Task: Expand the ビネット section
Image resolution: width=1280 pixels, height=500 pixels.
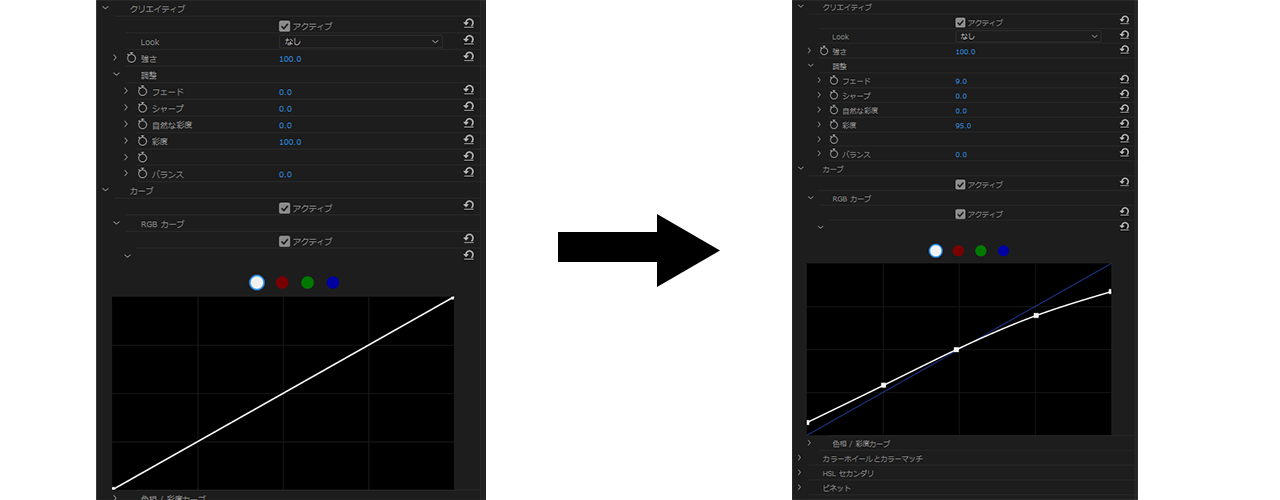Action: tap(799, 488)
